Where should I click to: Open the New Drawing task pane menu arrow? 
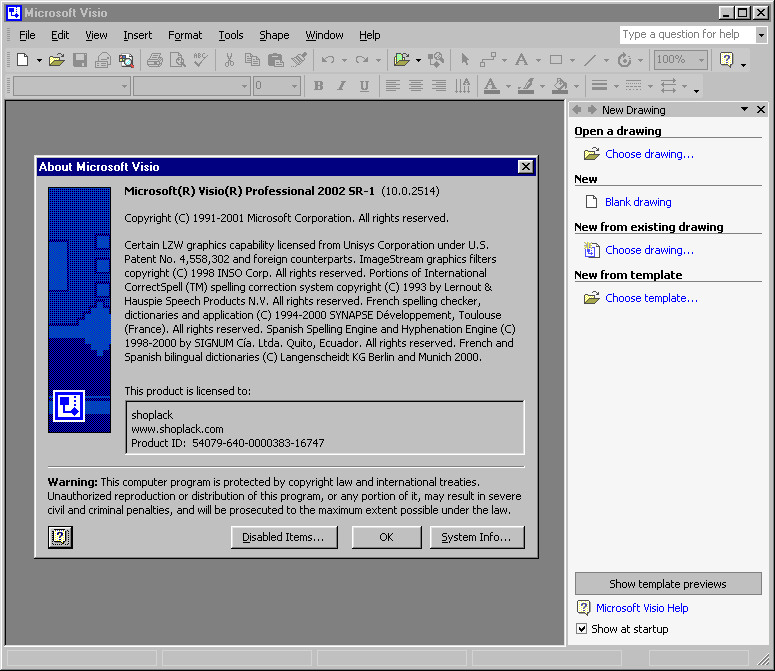tap(744, 109)
